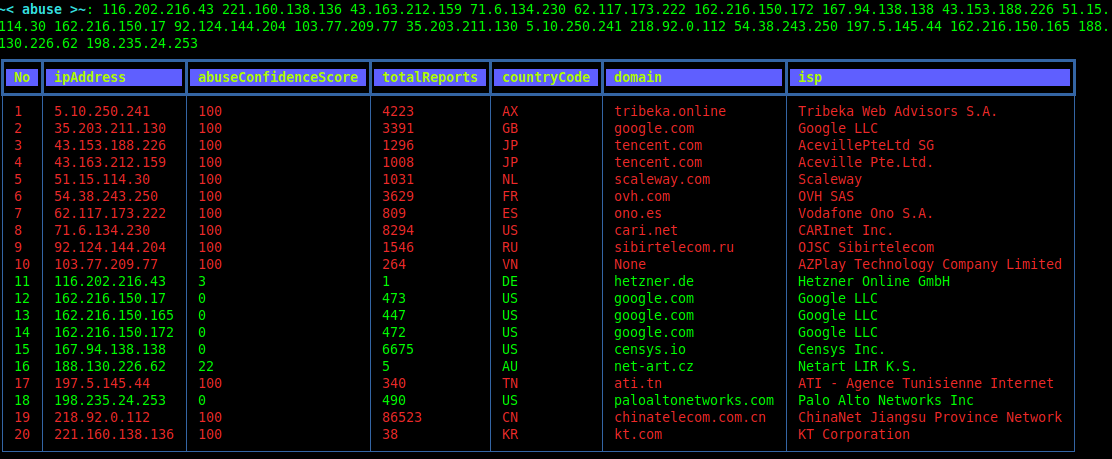
Task: Click the ipAddress column header
Action: (114, 77)
